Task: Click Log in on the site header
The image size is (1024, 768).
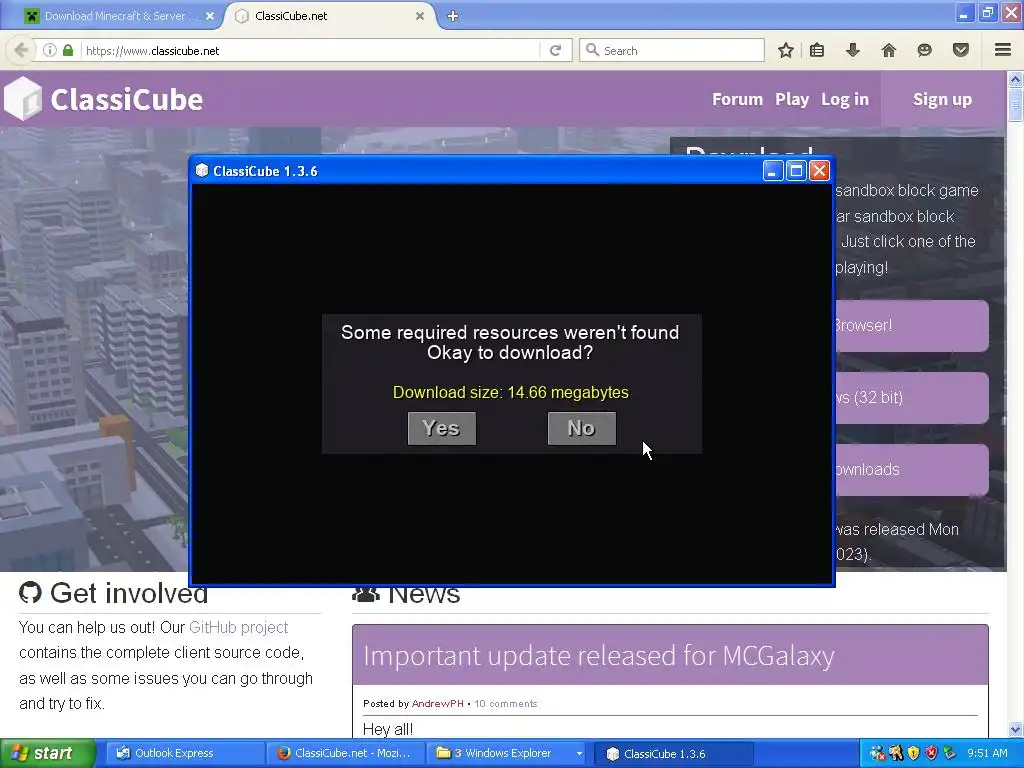Action: [845, 99]
